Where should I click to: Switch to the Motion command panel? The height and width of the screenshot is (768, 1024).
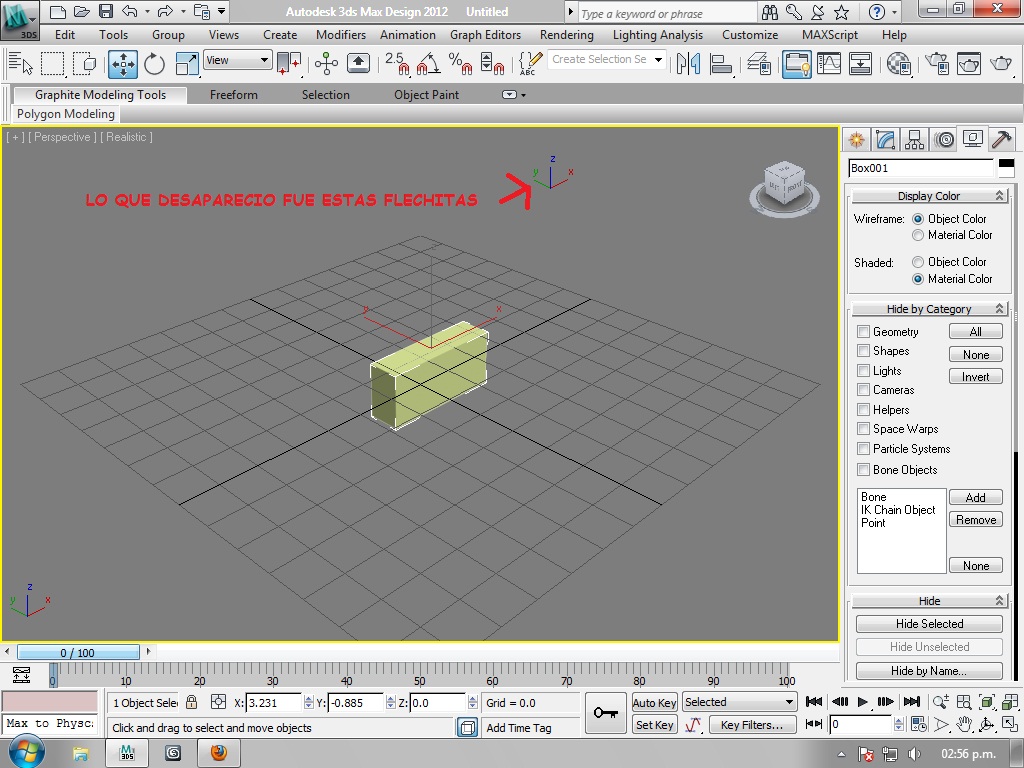944,139
